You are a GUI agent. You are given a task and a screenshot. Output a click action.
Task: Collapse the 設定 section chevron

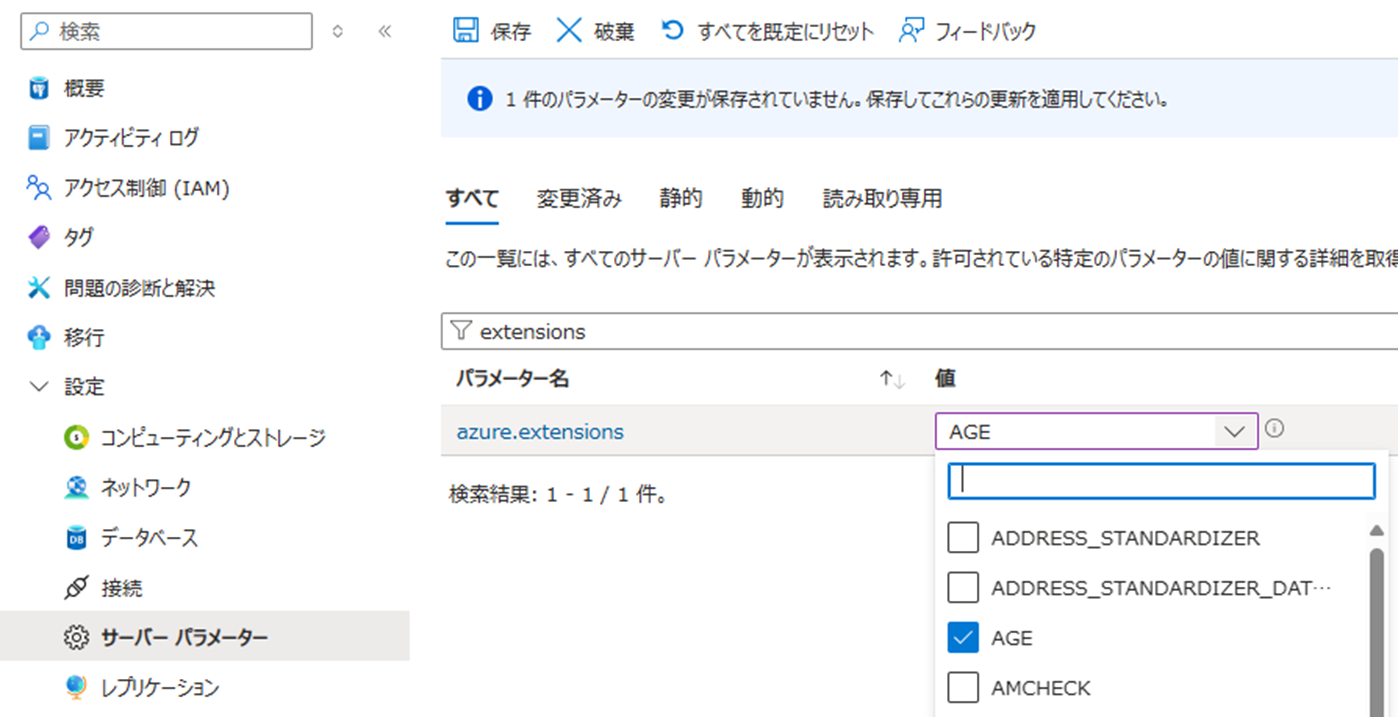coord(39,386)
